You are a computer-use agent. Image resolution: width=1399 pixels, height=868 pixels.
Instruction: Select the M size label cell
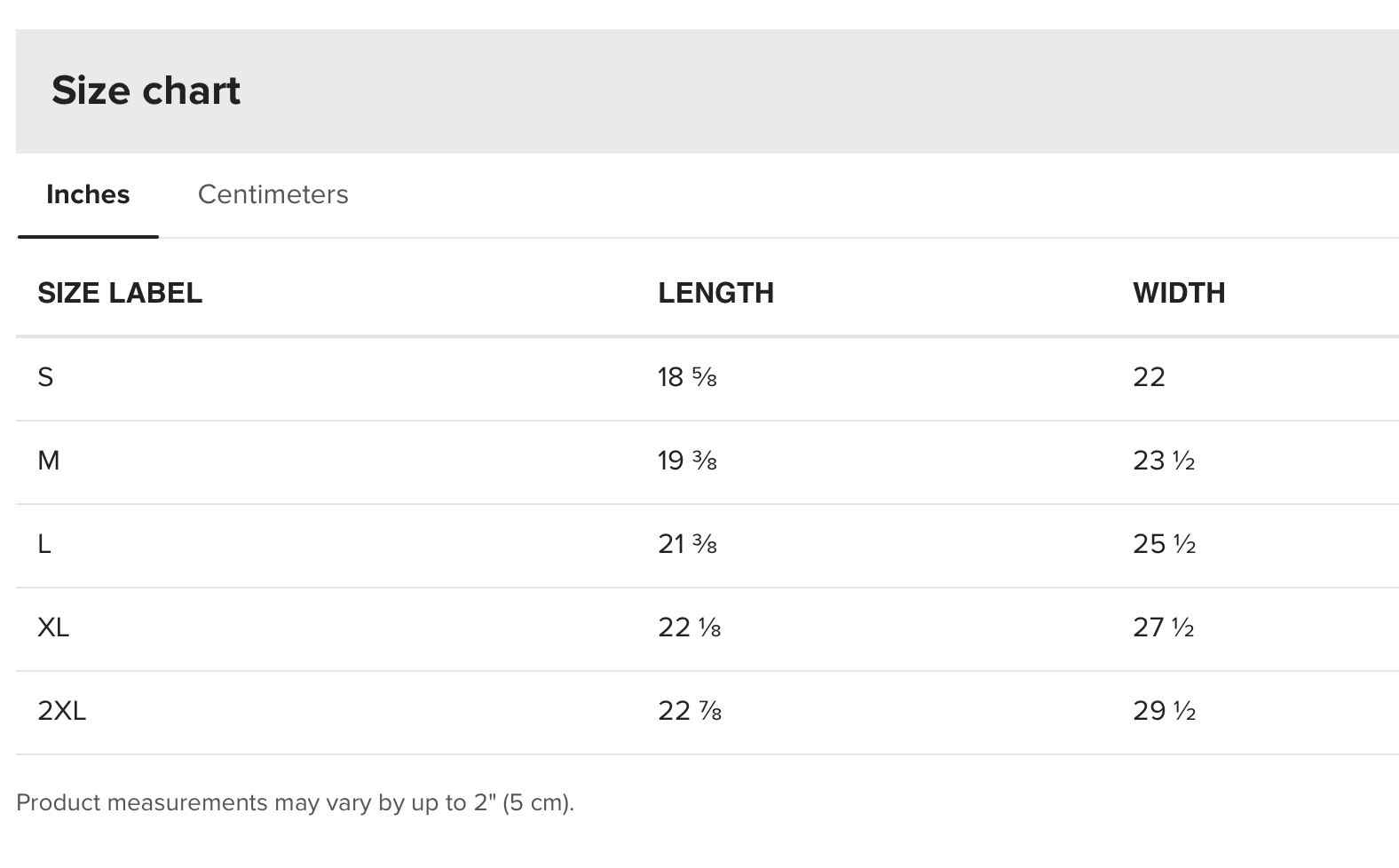pos(48,461)
